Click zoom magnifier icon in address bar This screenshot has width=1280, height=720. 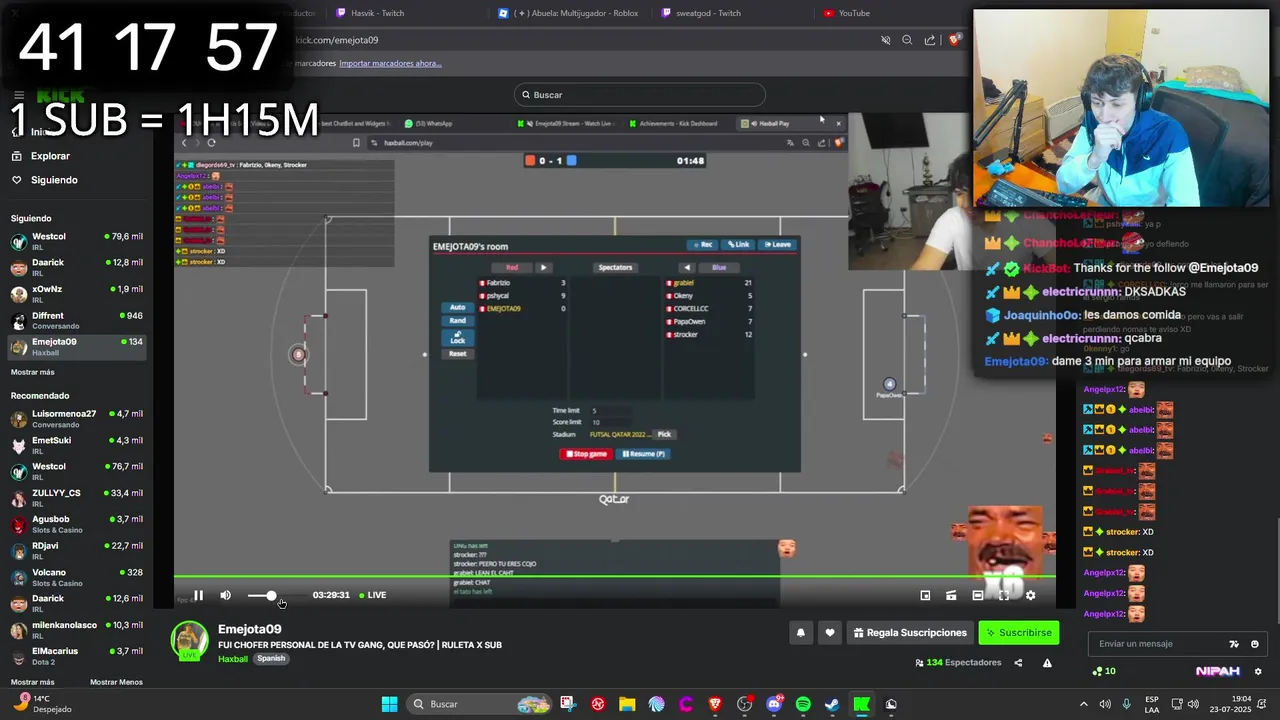(907, 40)
